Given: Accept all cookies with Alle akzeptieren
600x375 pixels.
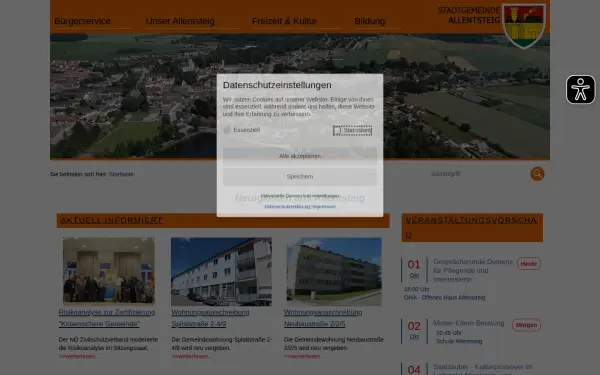Looking at the screenshot, I should click(x=300, y=156).
